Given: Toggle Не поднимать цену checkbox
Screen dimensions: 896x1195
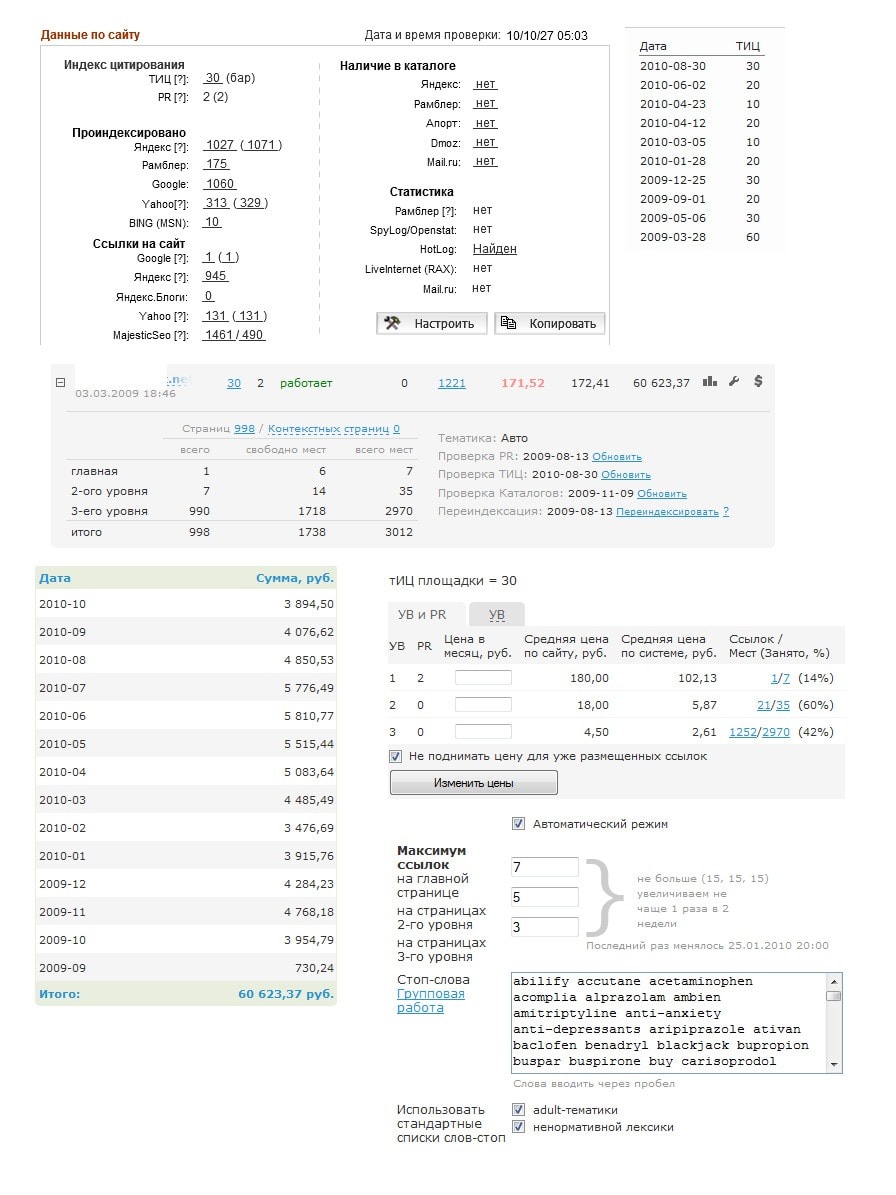Looking at the screenshot, I should pos(395,756).
